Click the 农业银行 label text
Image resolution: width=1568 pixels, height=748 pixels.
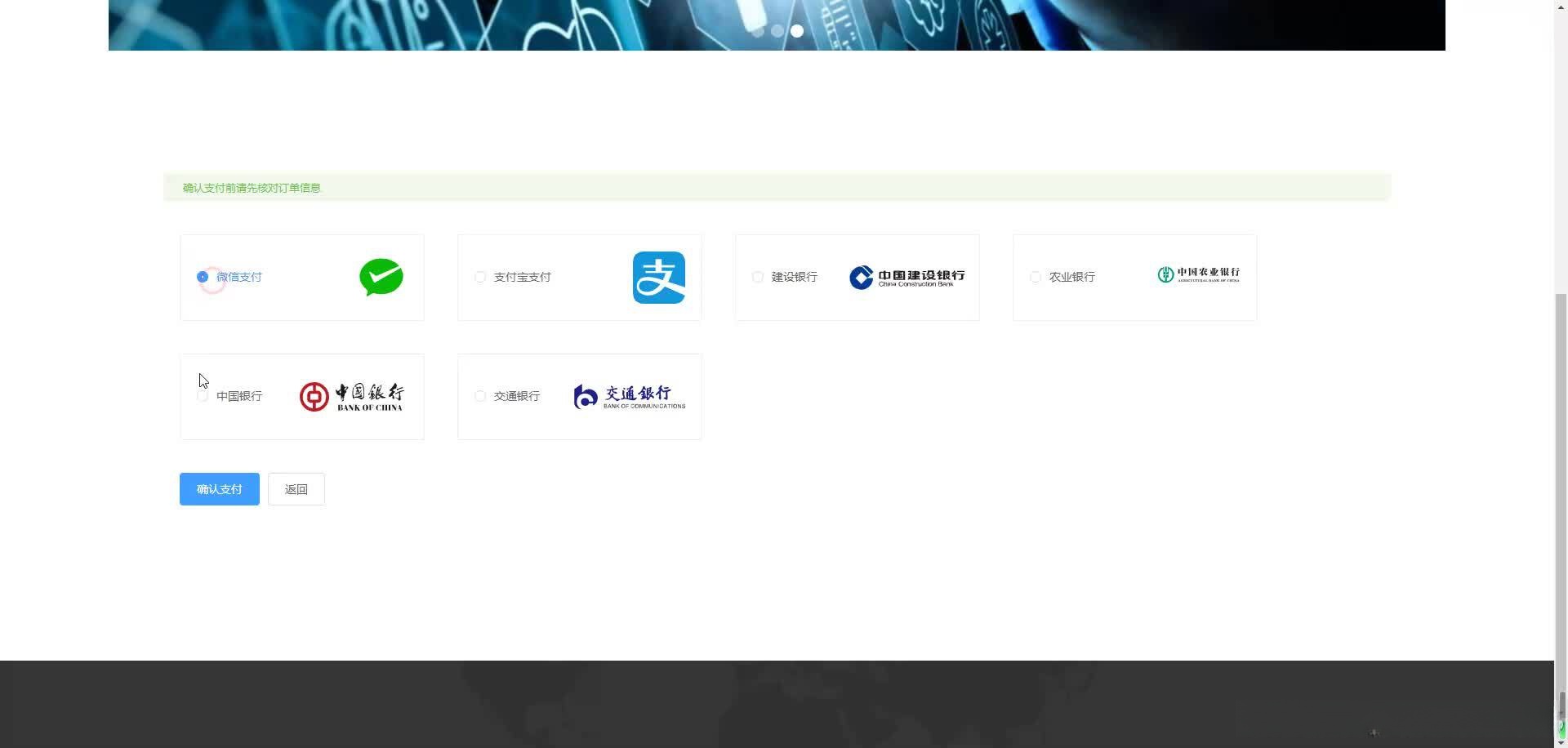pyautogui.click(x=1072, y=277)
